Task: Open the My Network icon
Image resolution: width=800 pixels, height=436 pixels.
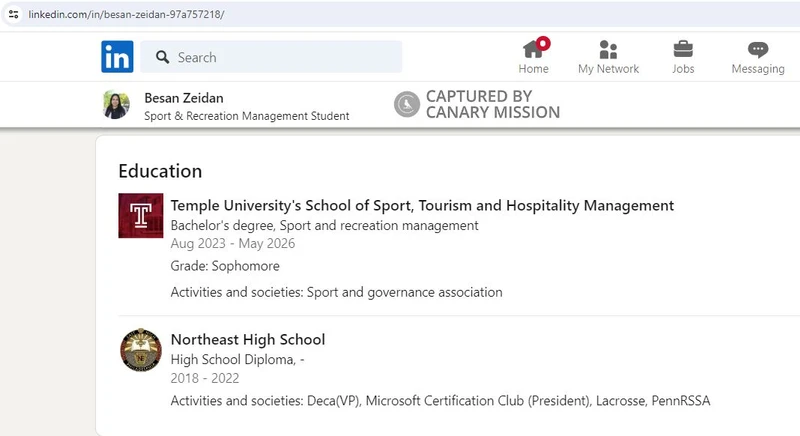Action: [608, 50]
